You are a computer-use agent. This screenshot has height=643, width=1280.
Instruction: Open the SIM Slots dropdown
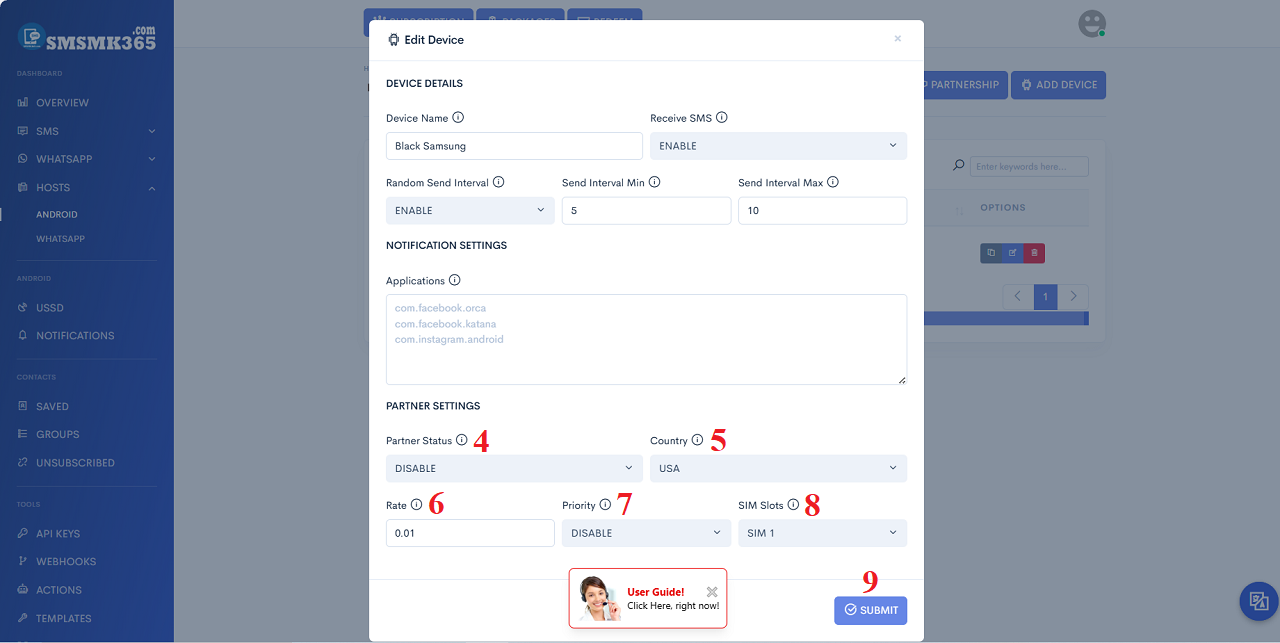pyautogui.click(x=822, y=533)
